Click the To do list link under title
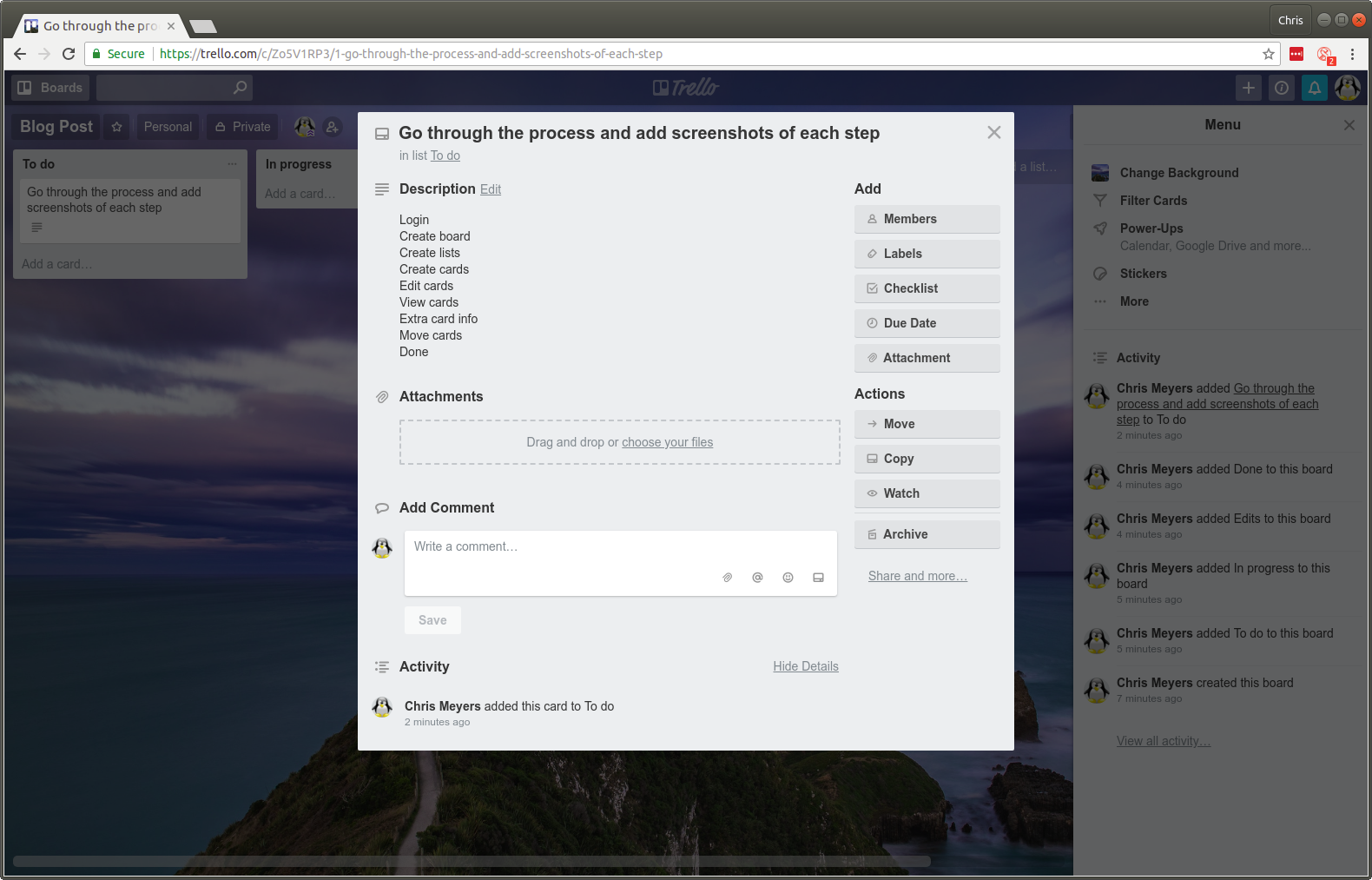 (x=445, y=155)
